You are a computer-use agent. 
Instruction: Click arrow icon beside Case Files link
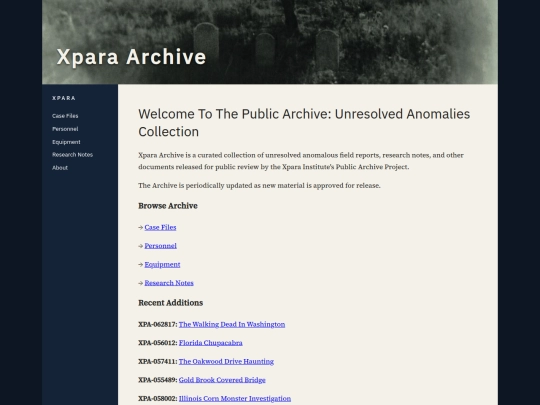[141, 227]
